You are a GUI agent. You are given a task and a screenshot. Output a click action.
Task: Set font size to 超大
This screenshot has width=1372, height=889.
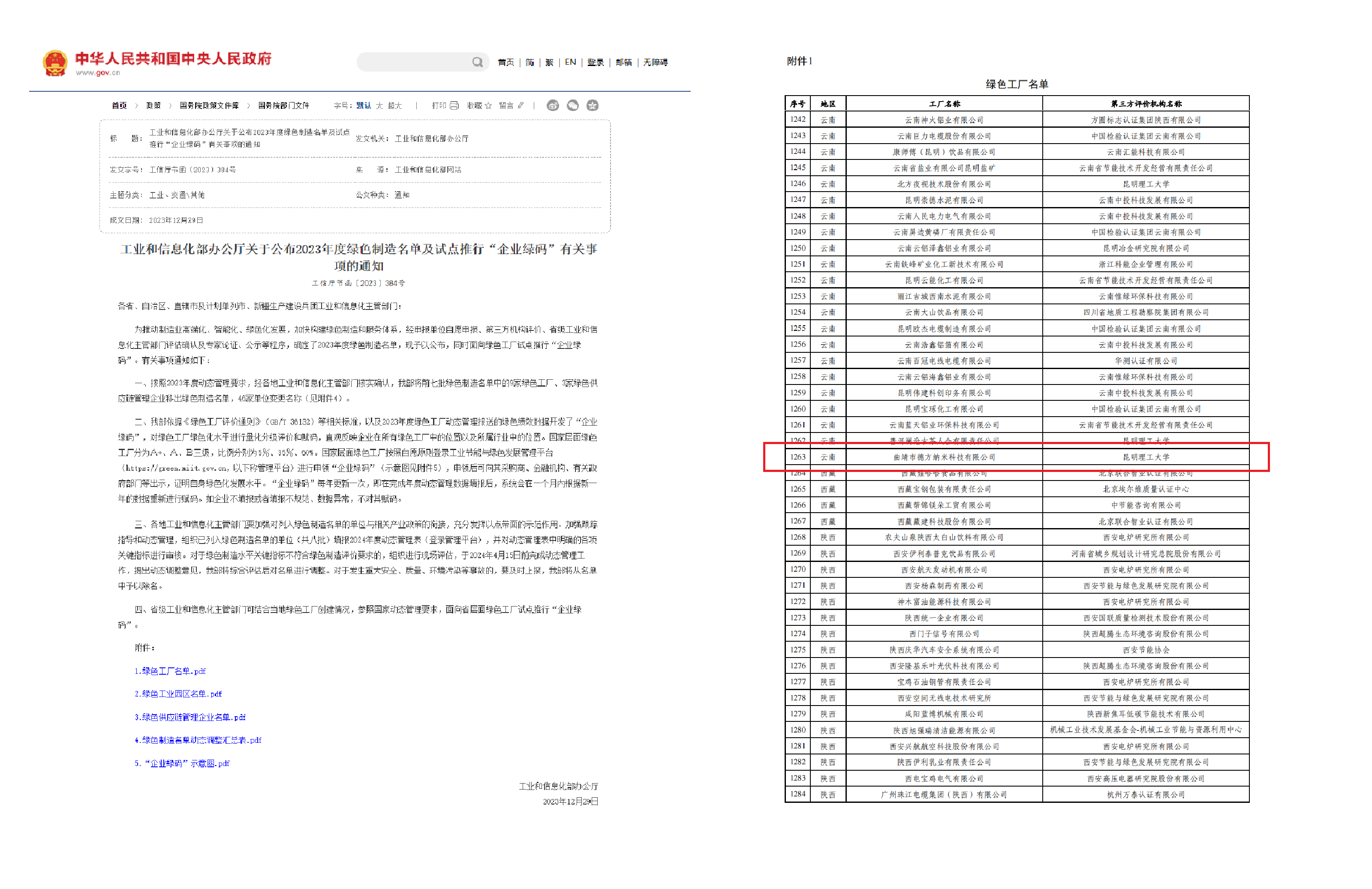395,105
